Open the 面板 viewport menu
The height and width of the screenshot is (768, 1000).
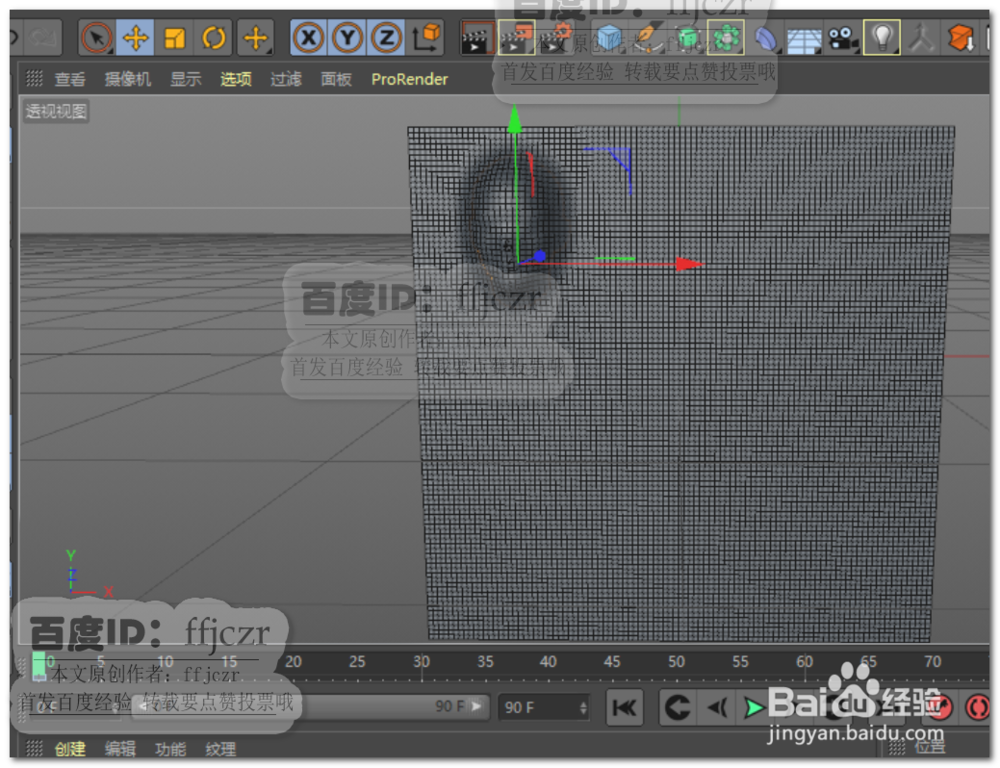tap(336, 79)
